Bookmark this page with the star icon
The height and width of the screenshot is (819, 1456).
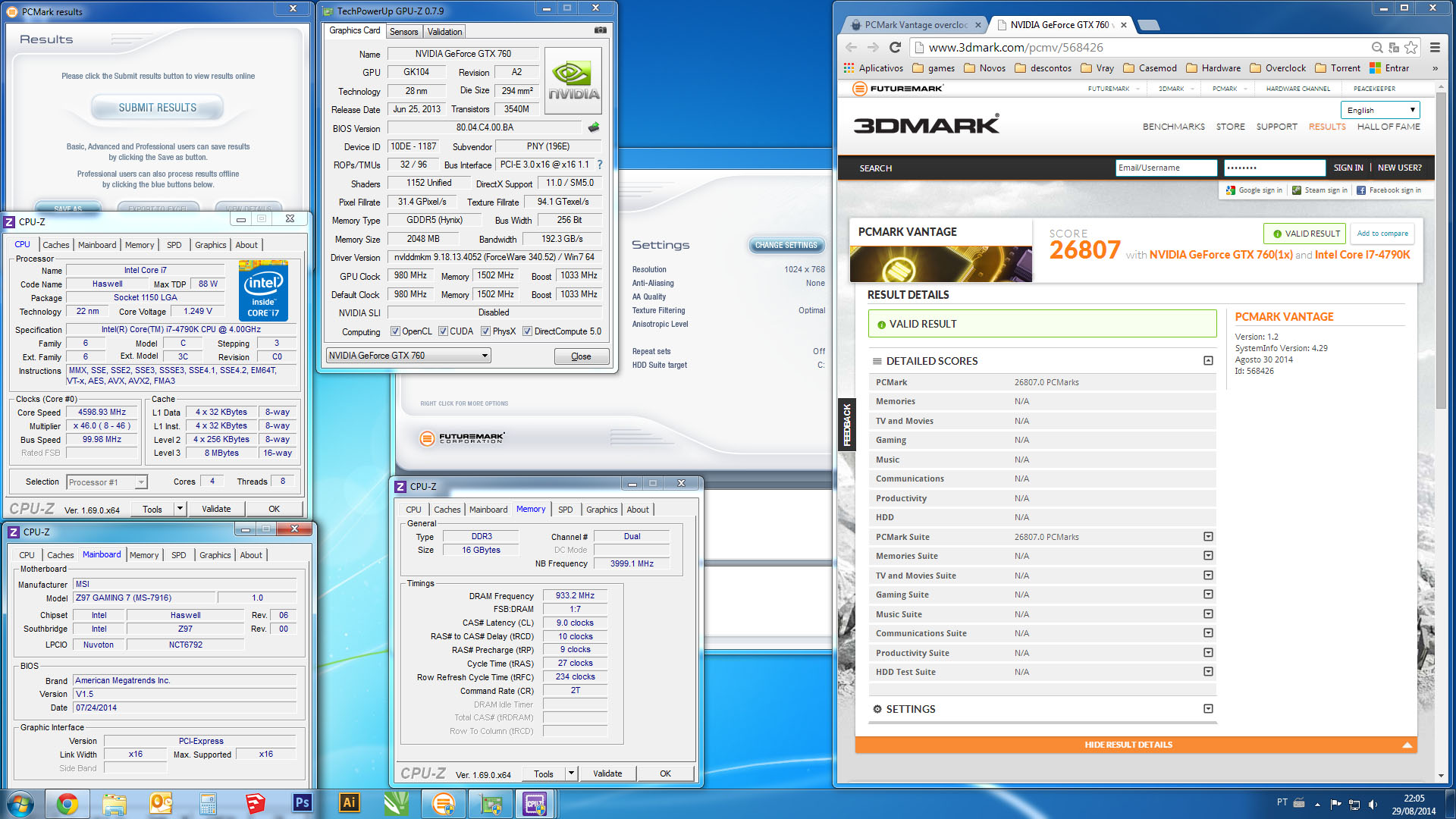click(x=1410, y=47)
